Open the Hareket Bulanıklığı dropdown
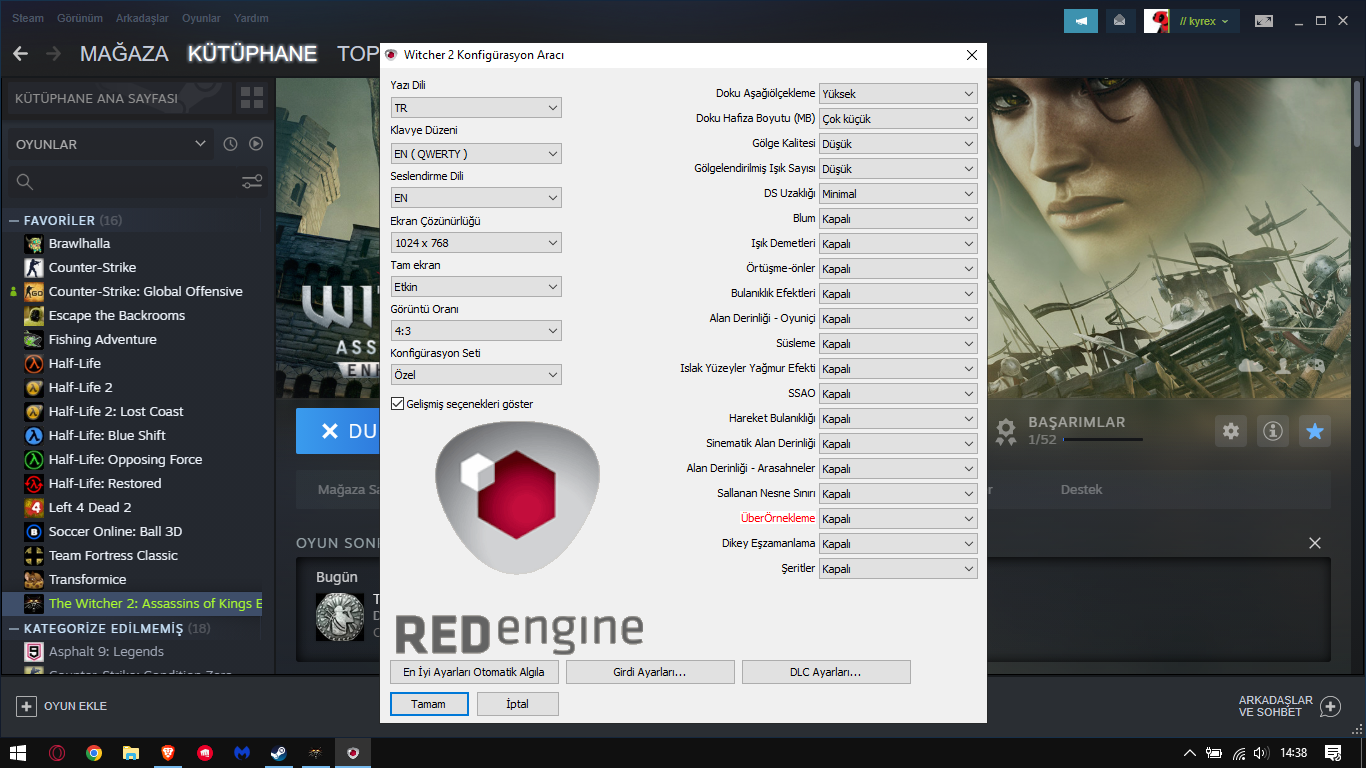The width and height of the screenshot is (1366, 768). [x=898, y=418]
